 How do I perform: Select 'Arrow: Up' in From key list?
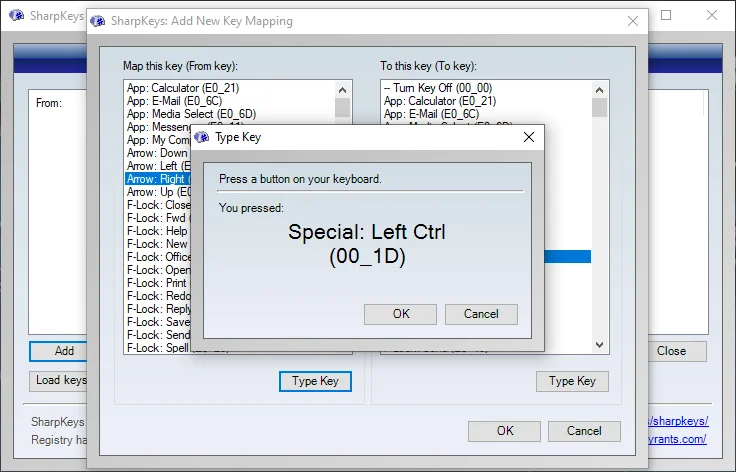coord(158,192)
